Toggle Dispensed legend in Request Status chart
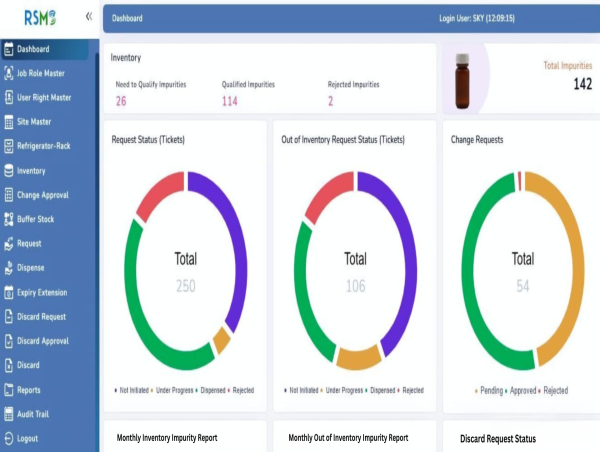 [x=210, y=390]
